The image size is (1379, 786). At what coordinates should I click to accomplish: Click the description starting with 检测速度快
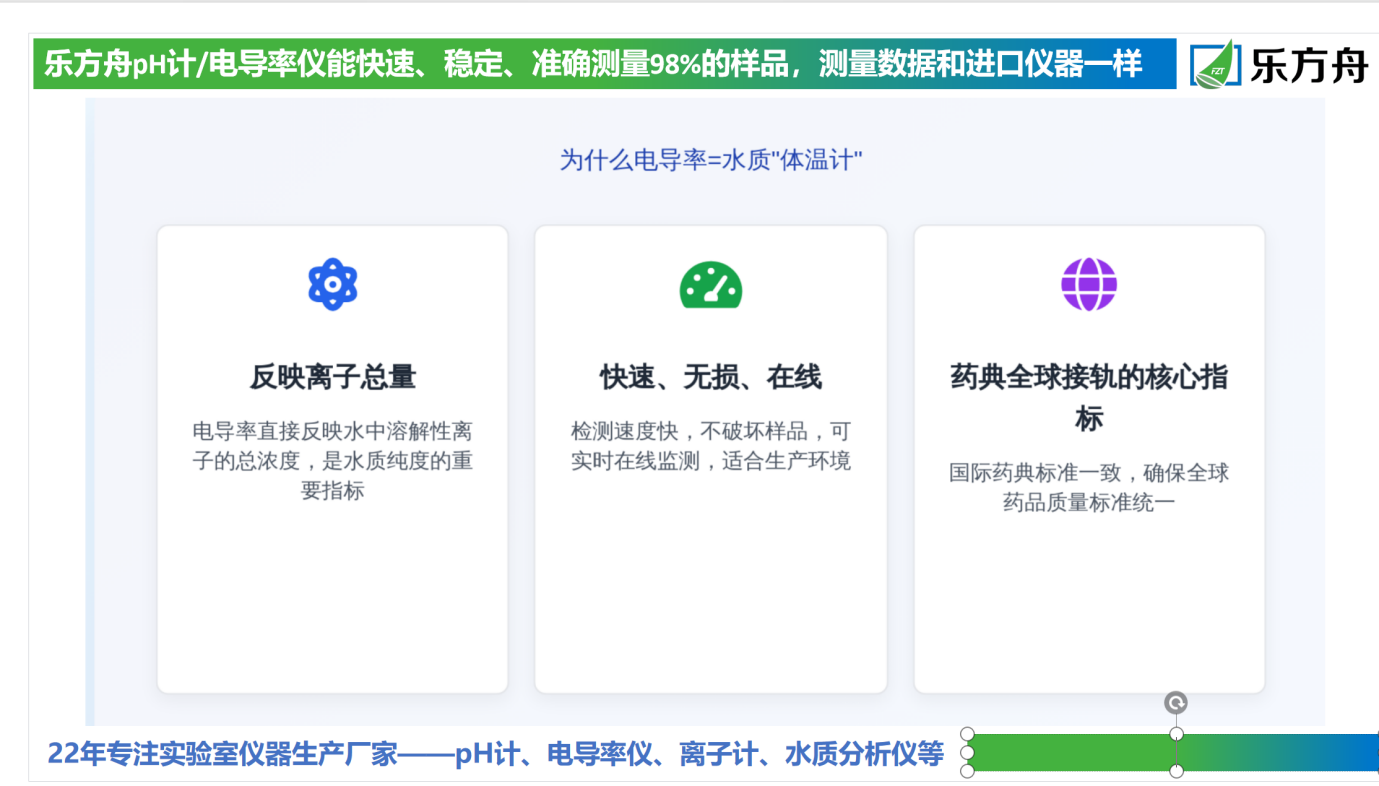click(x=710, y=446)
